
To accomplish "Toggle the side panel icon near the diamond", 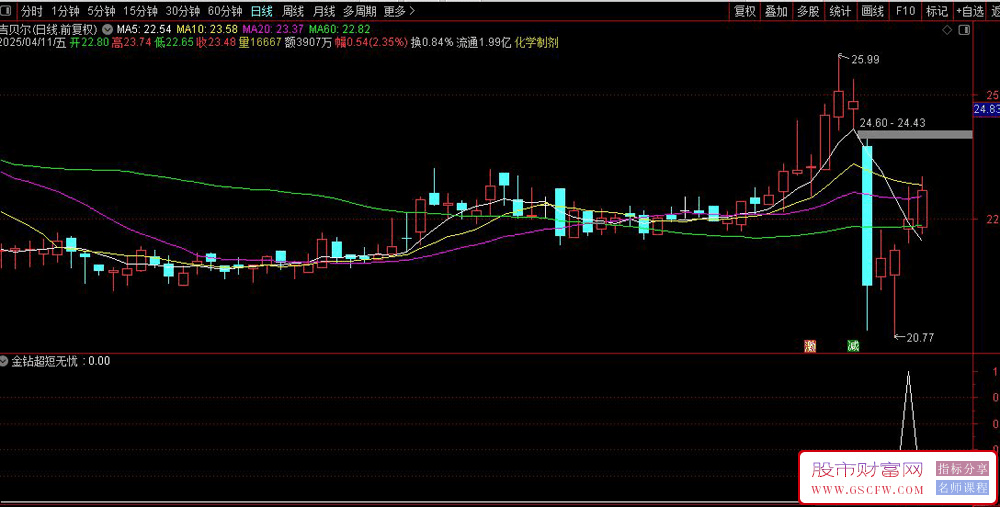I will pyautogui.click(x=964, y=30).
